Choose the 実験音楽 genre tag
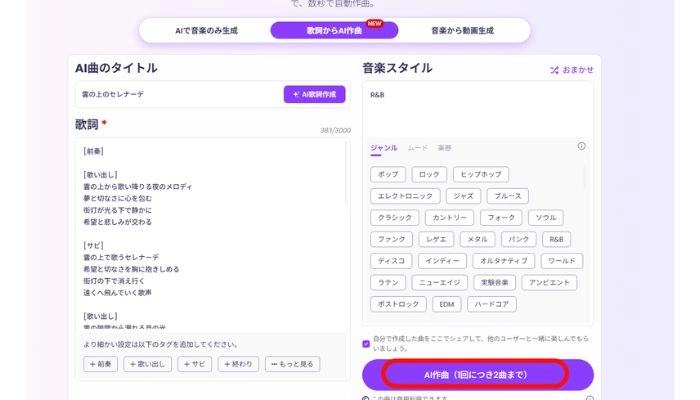Viewport: 700px width, 400px height. tap(494, 283)
